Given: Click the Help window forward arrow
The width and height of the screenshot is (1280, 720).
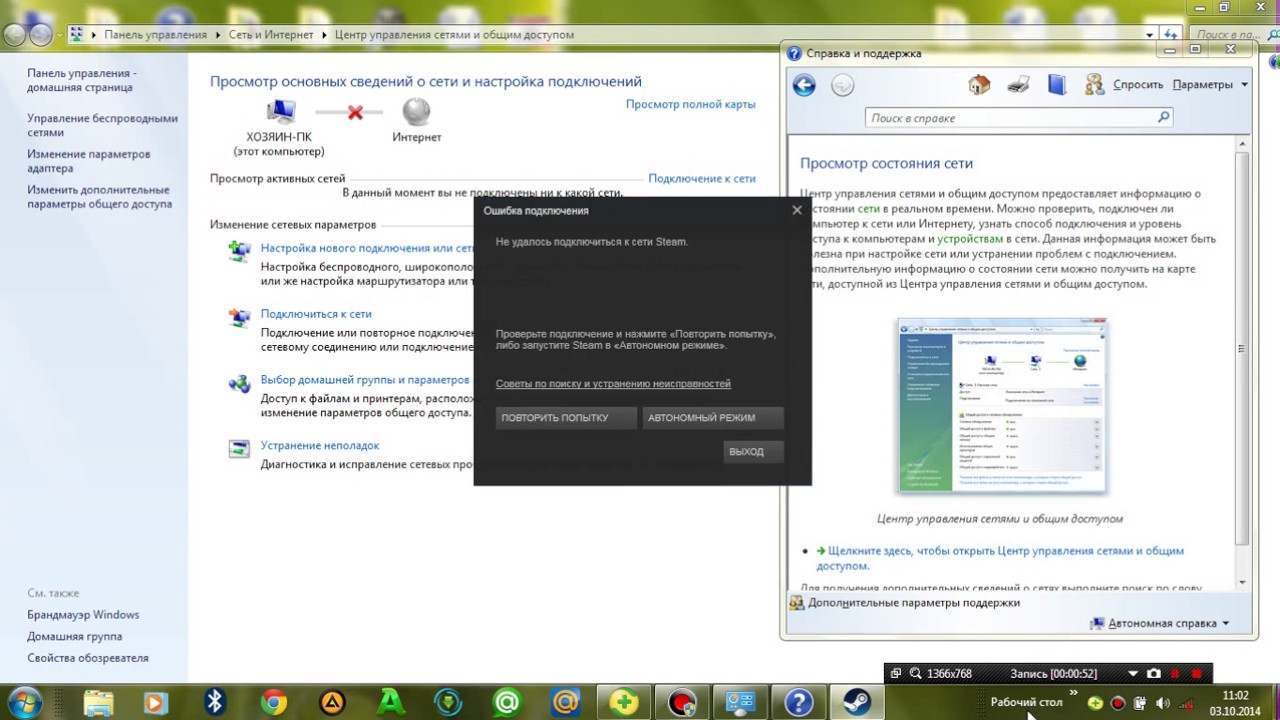Looking at the screenshot, I should tap(843, 85).
